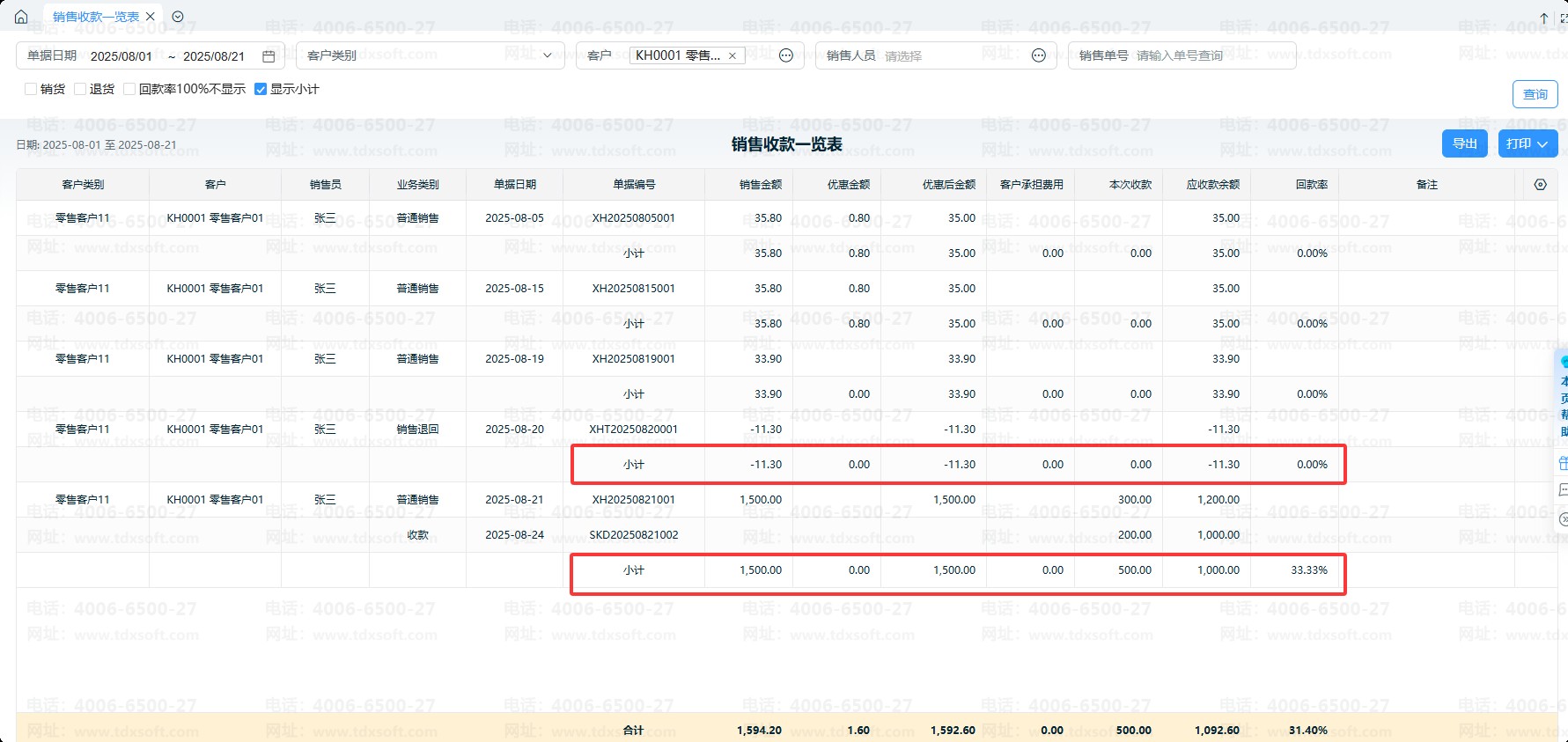Uncheck the 显示小计 checkbox
Viewport: 1568px width, 742px height.
(261, 89)
